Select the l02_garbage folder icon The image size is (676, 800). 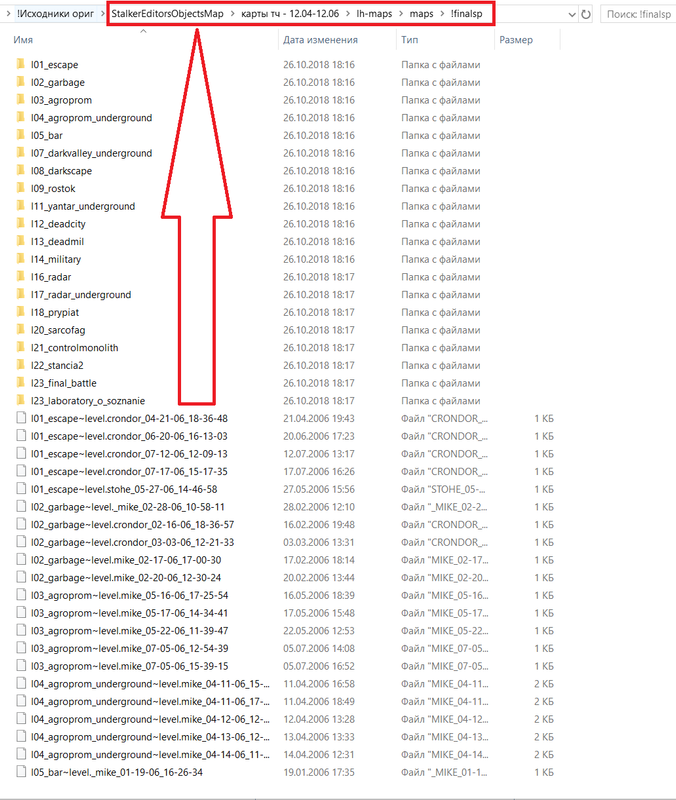point(21,82)
